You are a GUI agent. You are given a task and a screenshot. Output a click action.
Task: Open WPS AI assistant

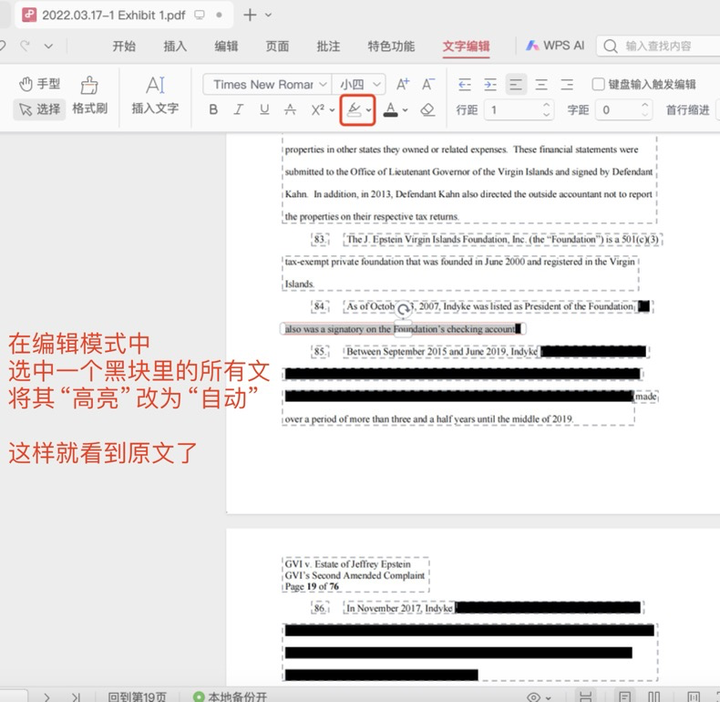tap(555, 46)
